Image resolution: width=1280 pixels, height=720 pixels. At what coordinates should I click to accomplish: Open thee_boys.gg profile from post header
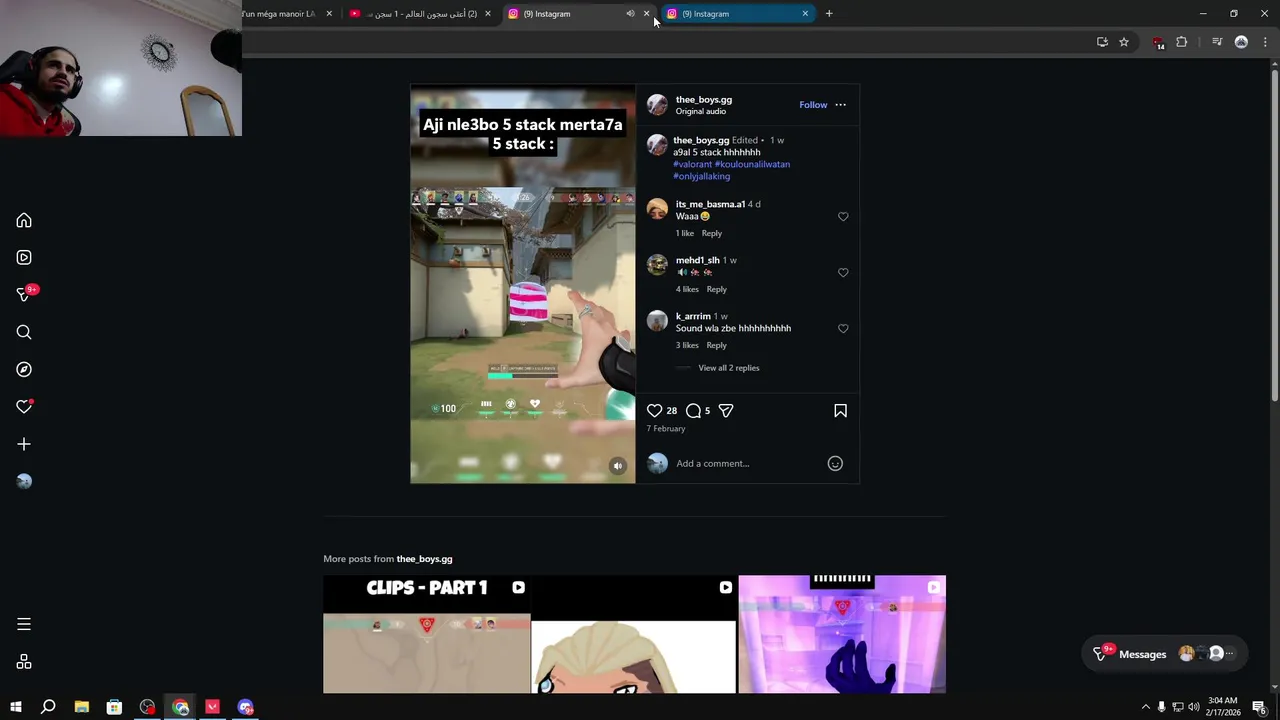click(x=704, y=100)
